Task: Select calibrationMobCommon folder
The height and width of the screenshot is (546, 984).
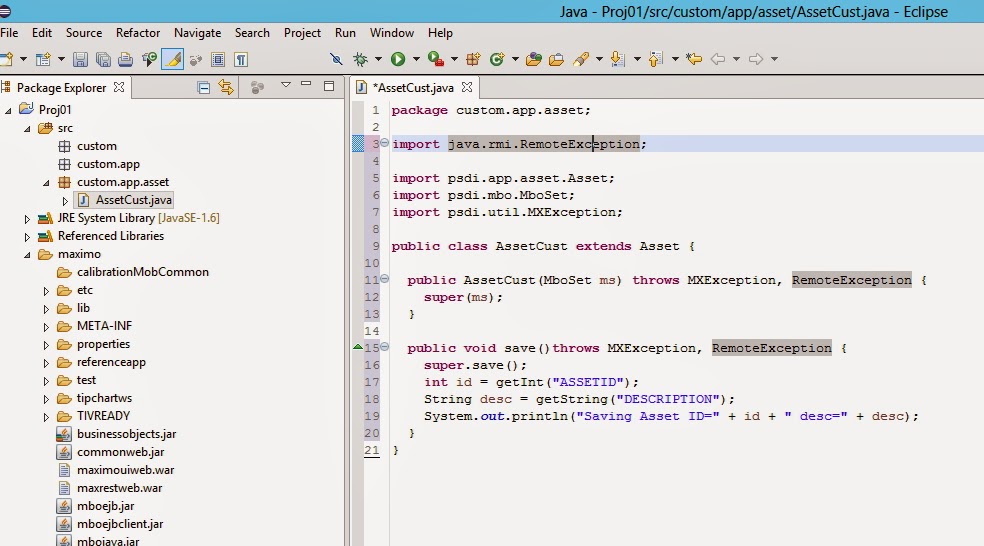Action: click(142, 272)
